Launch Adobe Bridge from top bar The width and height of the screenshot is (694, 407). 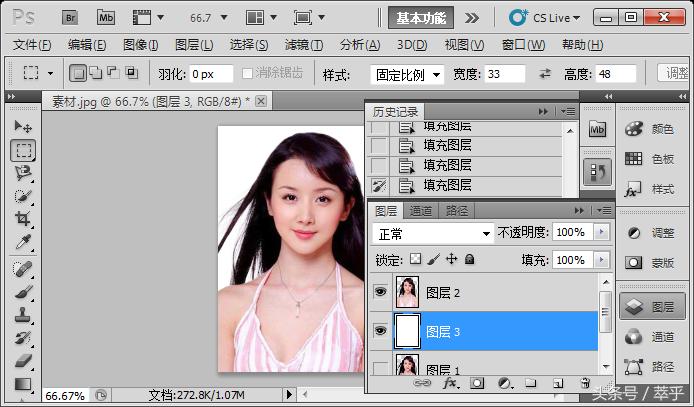[70, 18]
